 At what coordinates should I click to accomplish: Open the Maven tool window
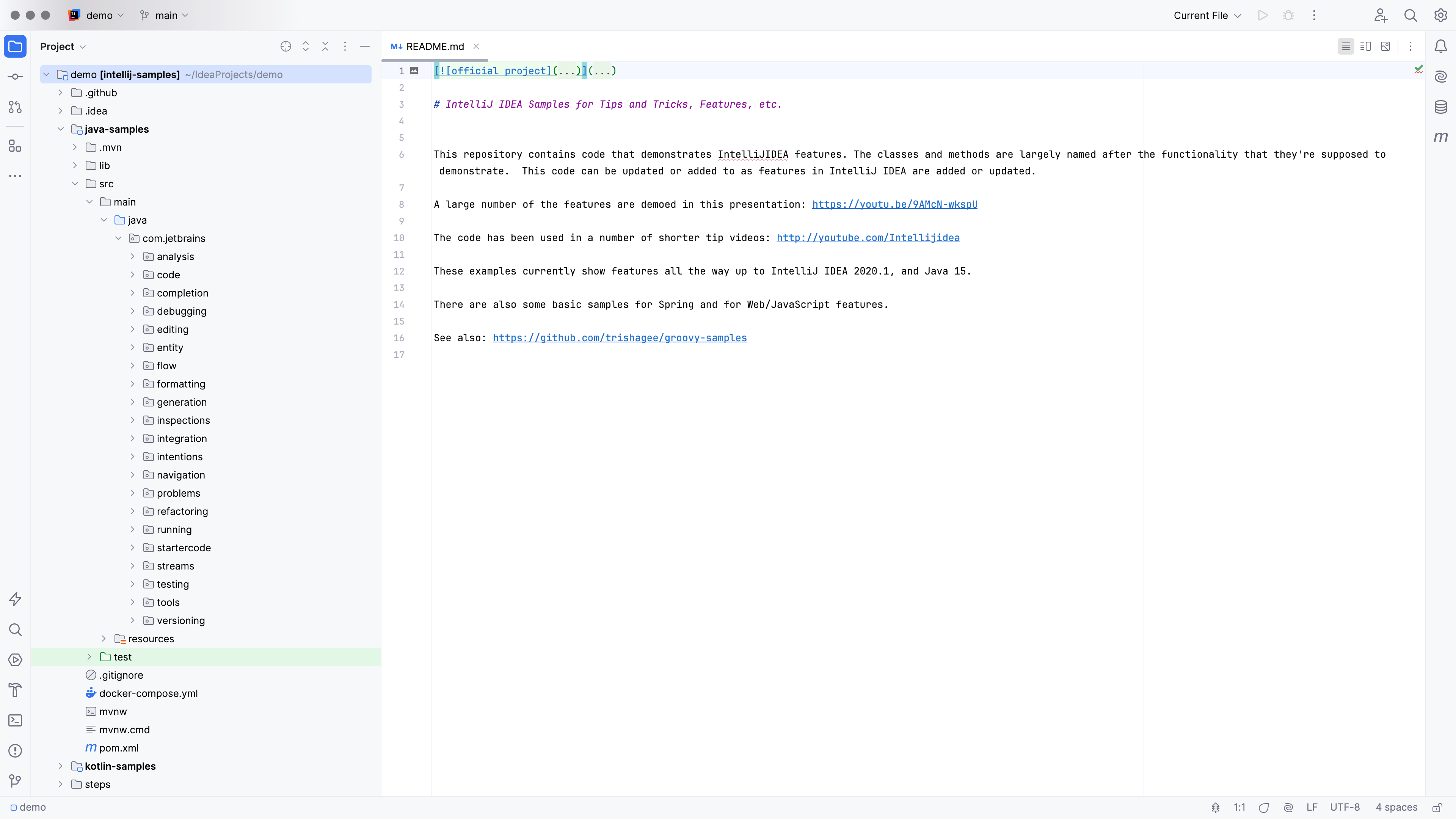pyautogui.click(x=1441, y=137)
